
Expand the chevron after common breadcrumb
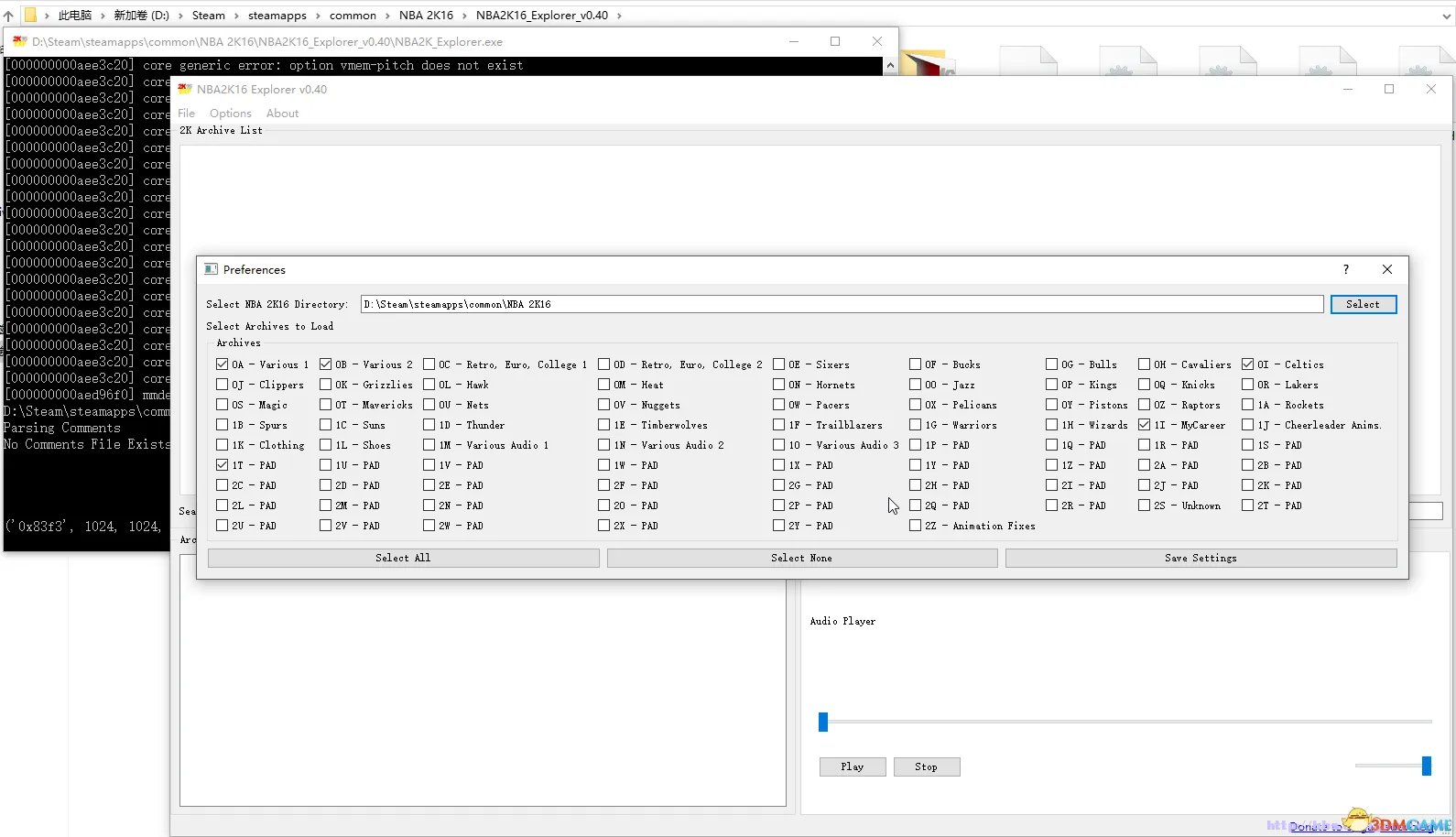tap(387, 16)
